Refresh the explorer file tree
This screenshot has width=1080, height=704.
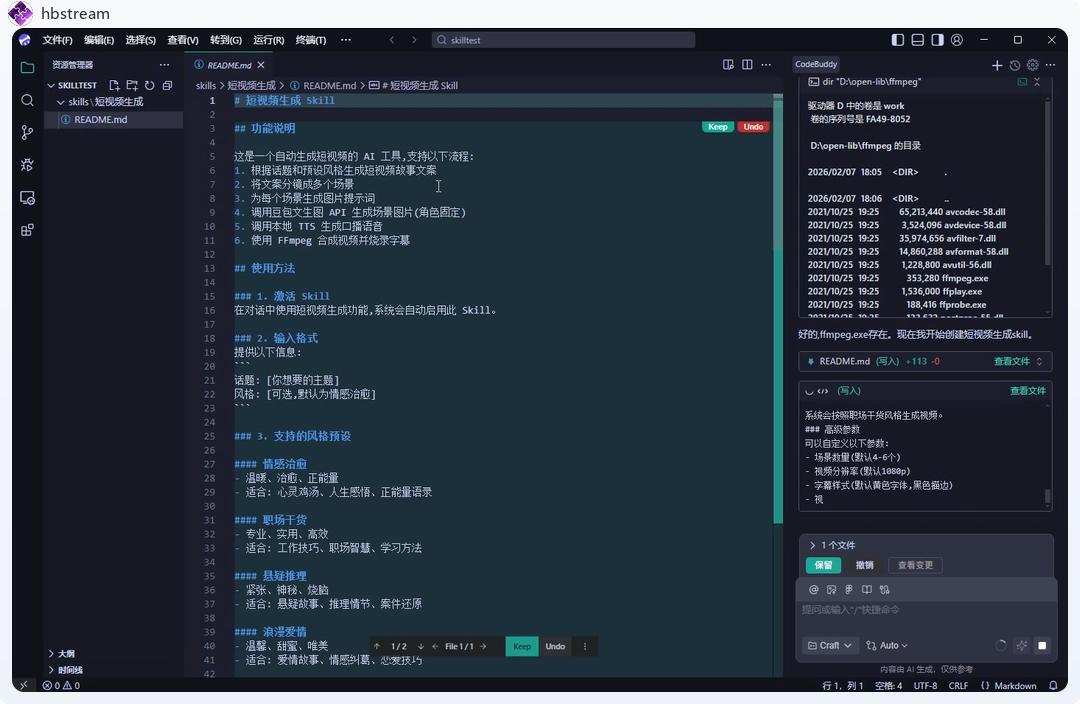tap(149, 85)
